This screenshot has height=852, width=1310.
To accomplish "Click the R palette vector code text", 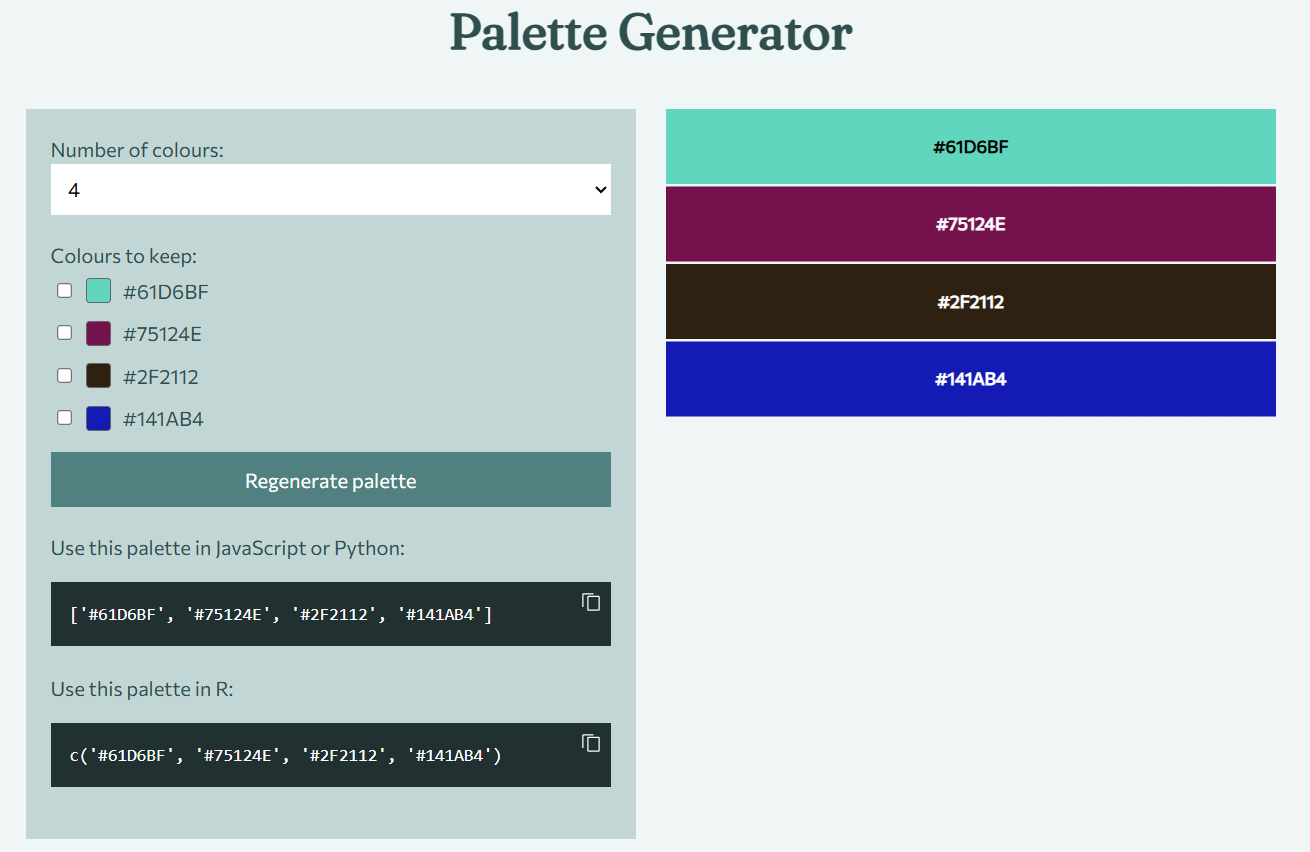I will pos(285,755).
